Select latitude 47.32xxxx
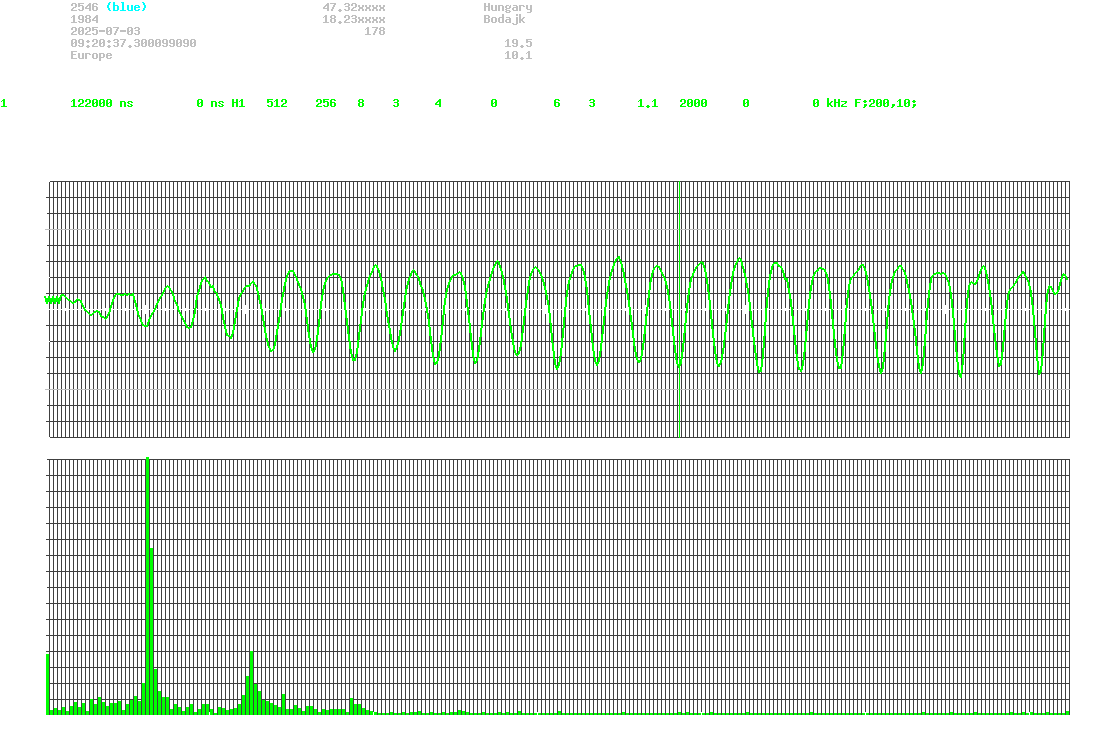1095x737 pixels. [x=353, y=7]
